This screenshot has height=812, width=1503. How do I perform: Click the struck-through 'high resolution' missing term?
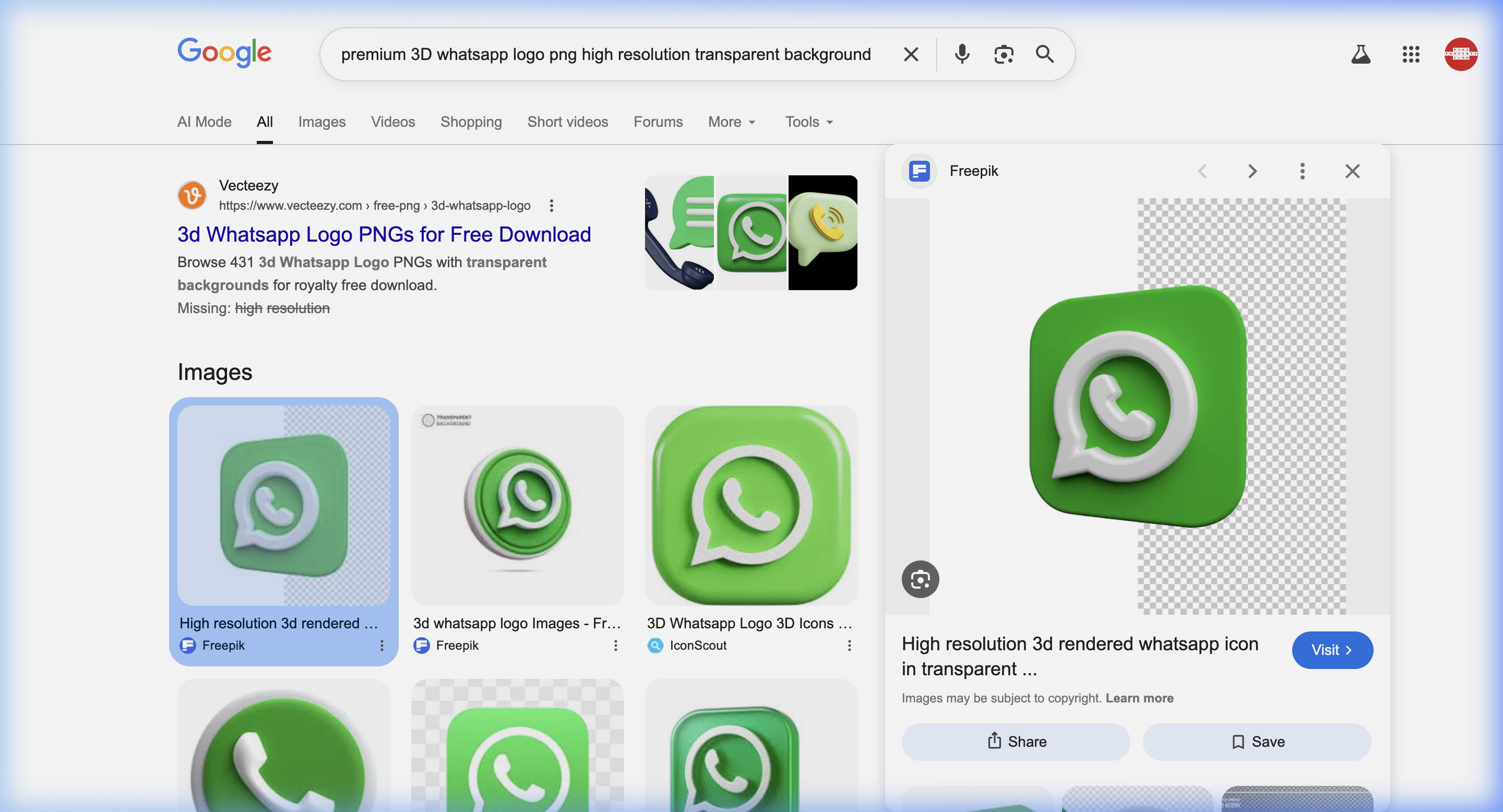coord(282,308)
